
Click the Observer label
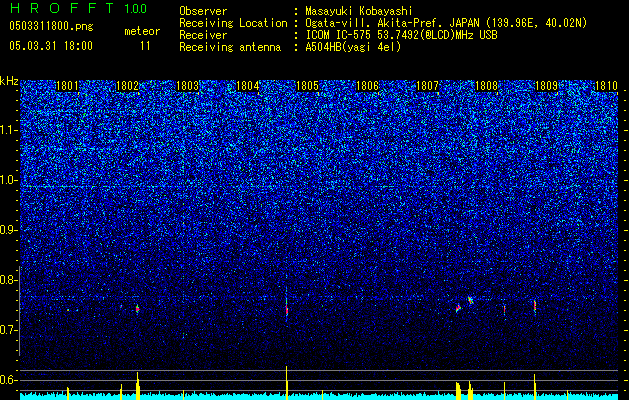[203, 11]
